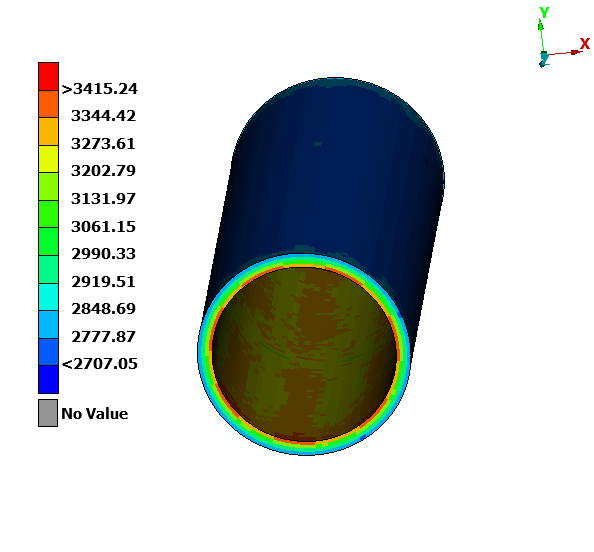Pick the red legend swatch above >3415.24

(x=48, y=77)
